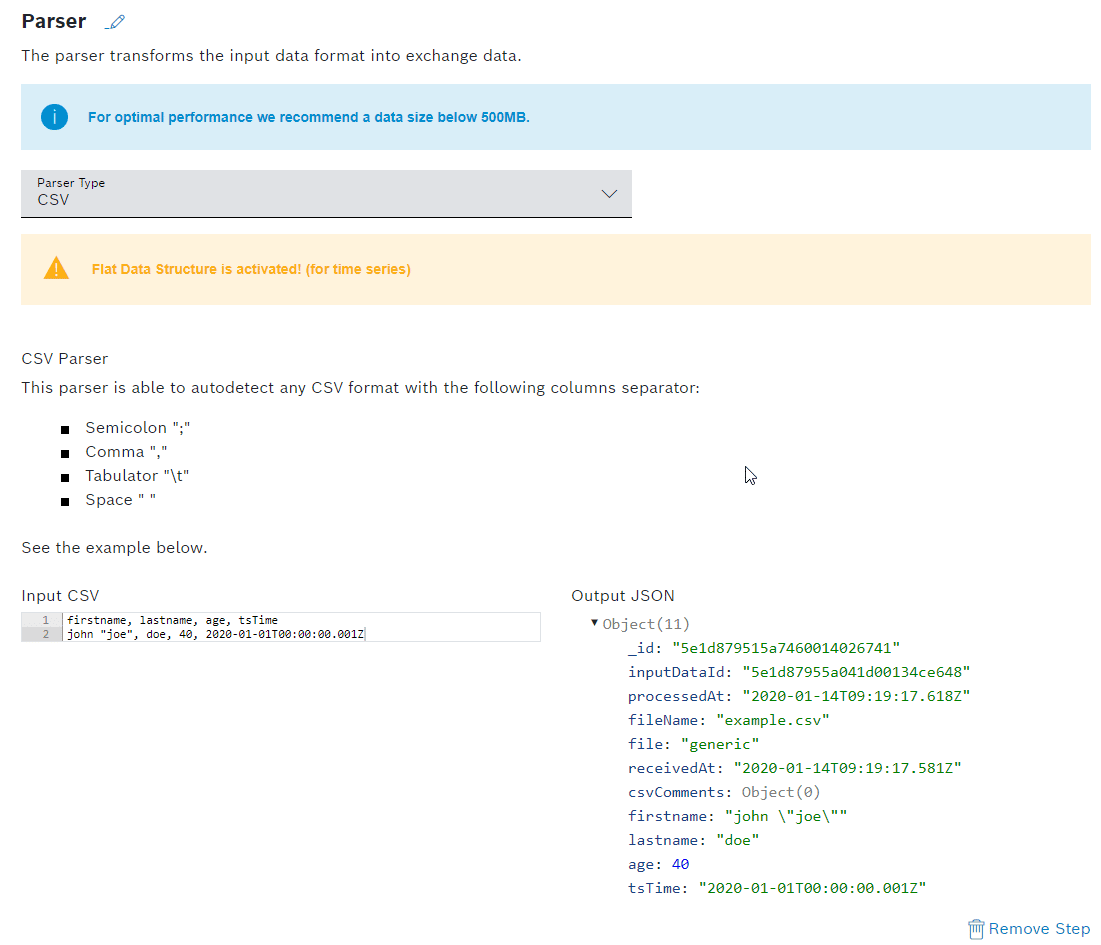Click the Flat Data Structure warning message
Image resolution: width=1101 pixels, height=945 pixels.
pos(251,269)
